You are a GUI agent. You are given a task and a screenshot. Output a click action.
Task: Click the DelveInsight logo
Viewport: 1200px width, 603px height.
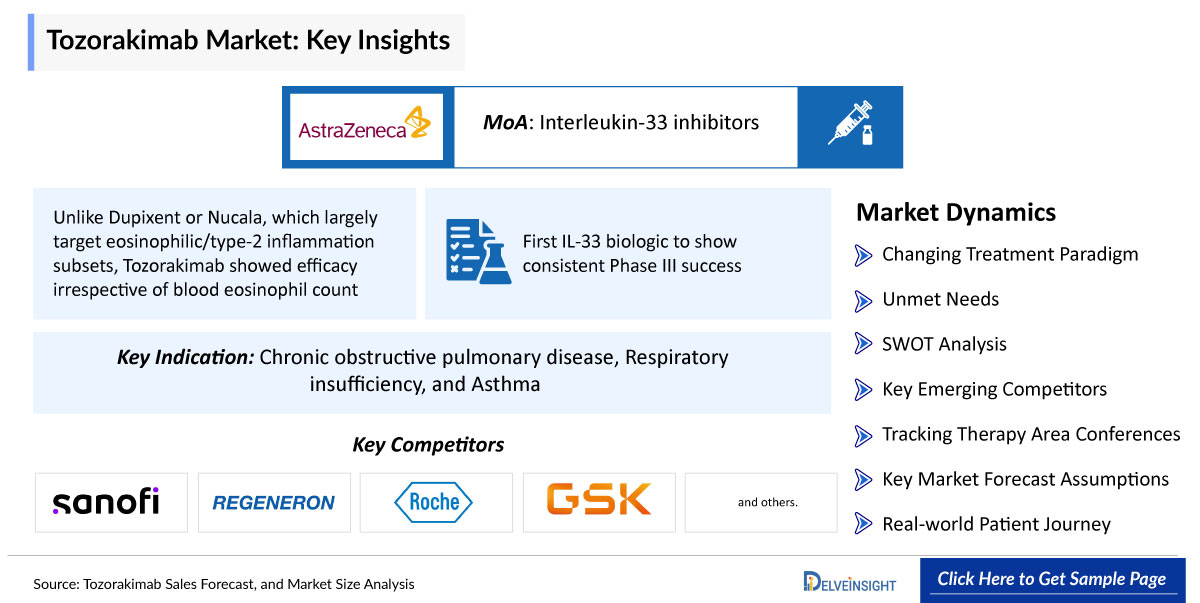849,581
